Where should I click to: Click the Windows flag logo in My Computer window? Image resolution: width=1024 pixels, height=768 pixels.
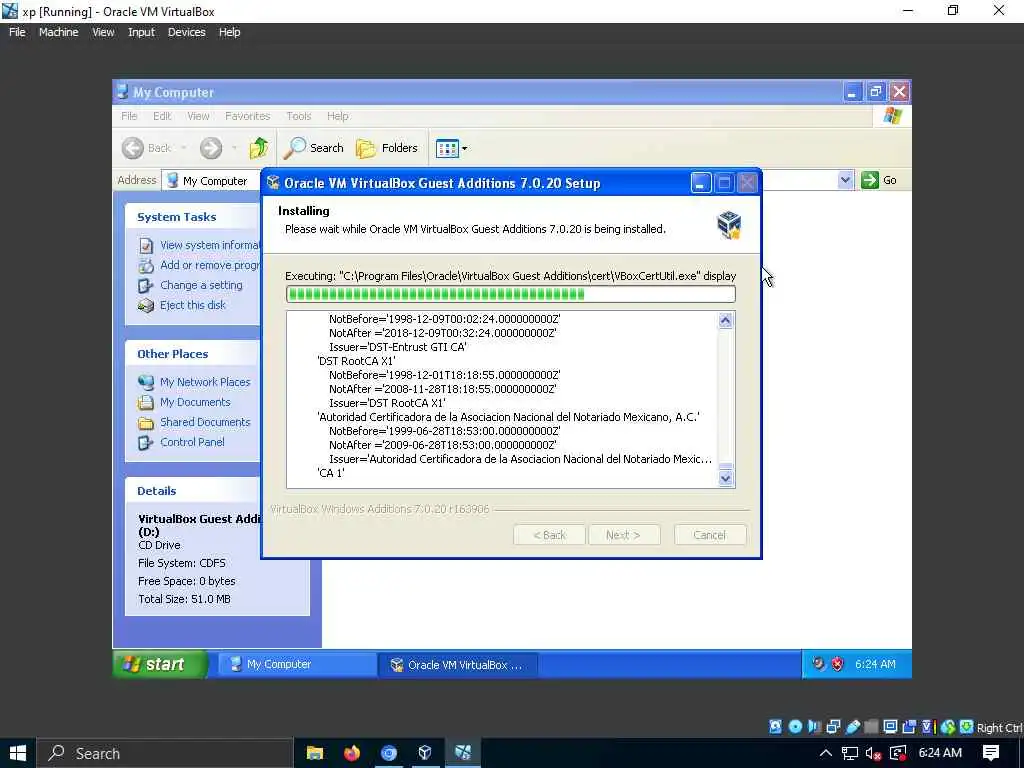coord(892,116)
